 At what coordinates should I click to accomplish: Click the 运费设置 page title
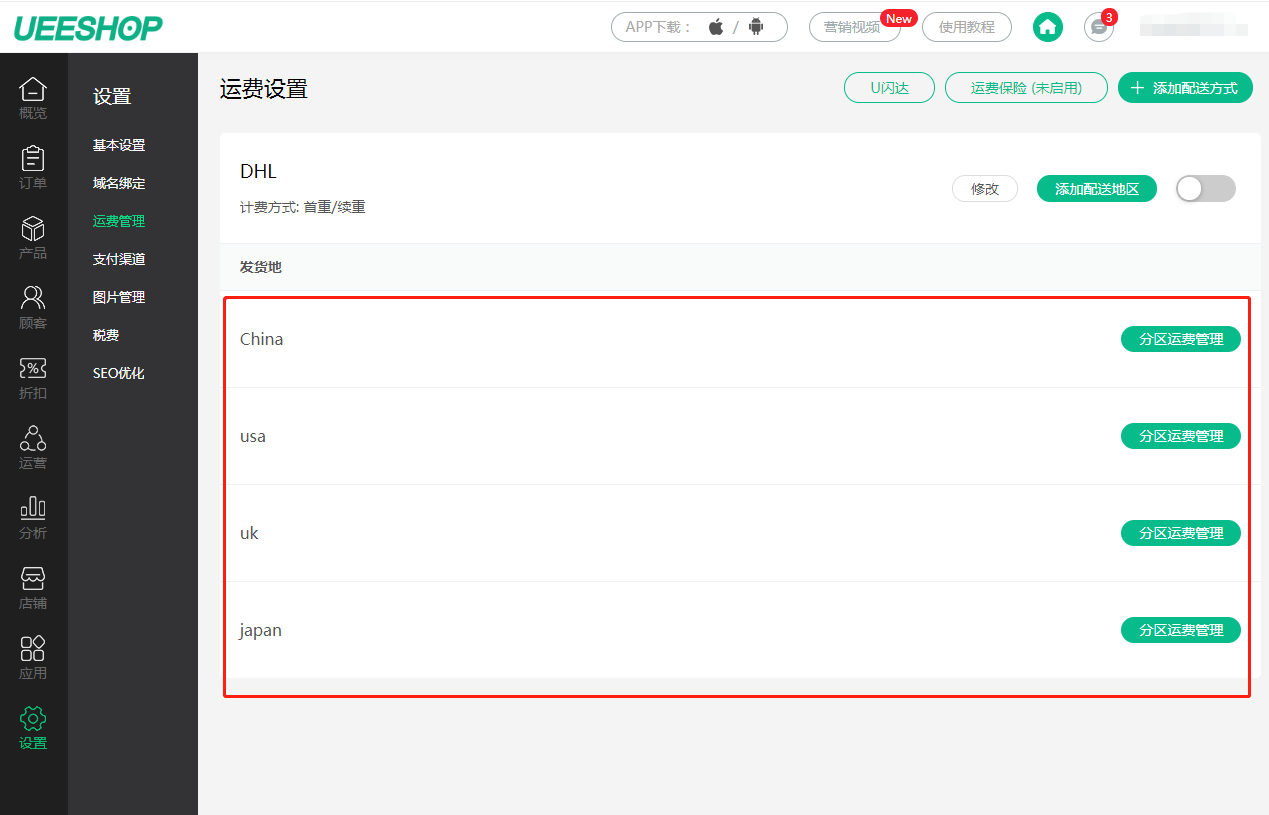tap(264, 89)
